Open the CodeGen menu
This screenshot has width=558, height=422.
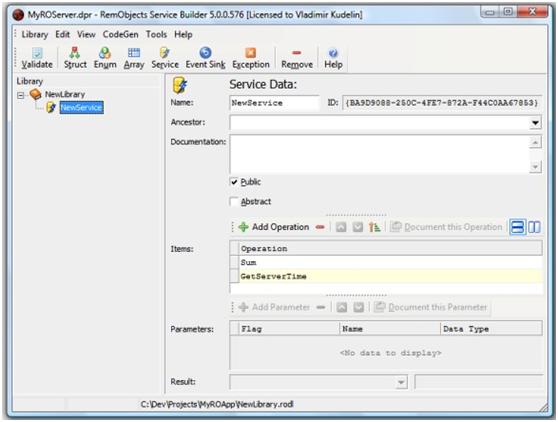pyautogui.click(x=120, y=35)
